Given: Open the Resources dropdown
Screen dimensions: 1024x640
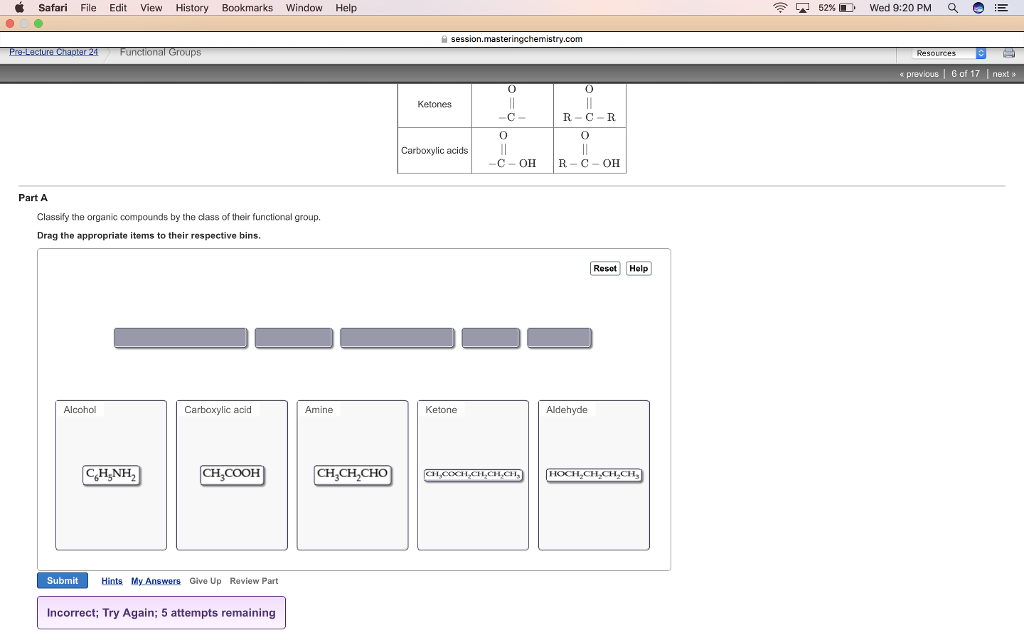Looking at the screenshot, I should click(951, 53).
